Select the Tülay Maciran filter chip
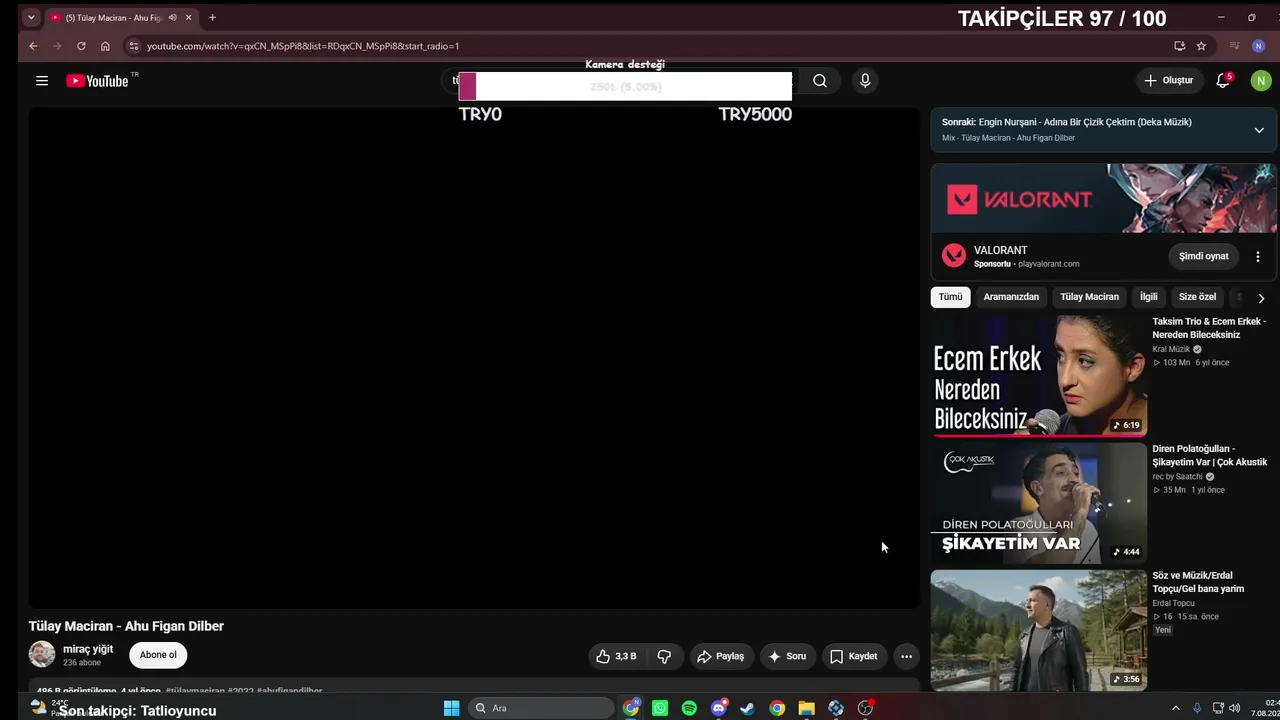This screenshot has width=1280, height=720. [x=1089, y=297]
